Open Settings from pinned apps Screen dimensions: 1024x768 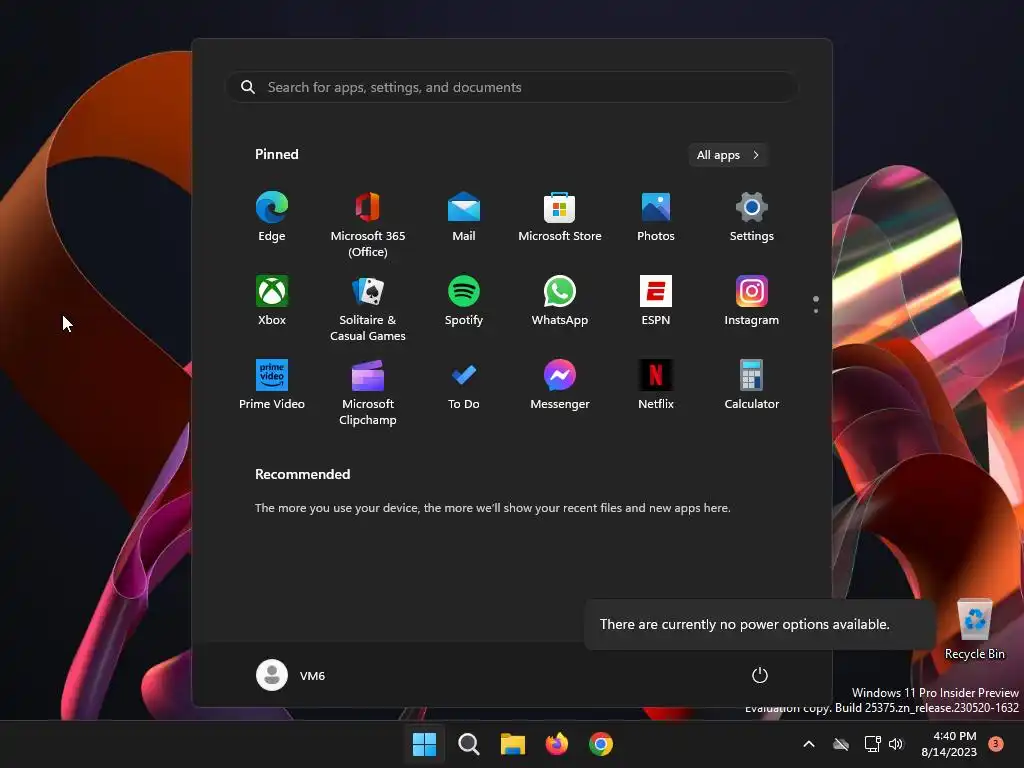pos(752,217)
